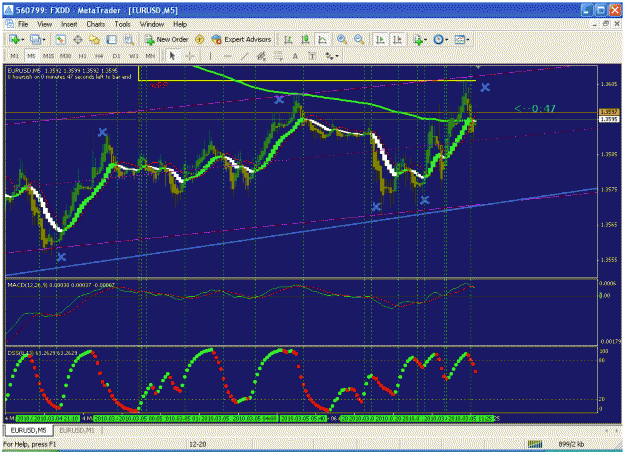Expand the Profiles dropdown arrow
This screenshot has width=625, height=452.
tap(43, 40)
